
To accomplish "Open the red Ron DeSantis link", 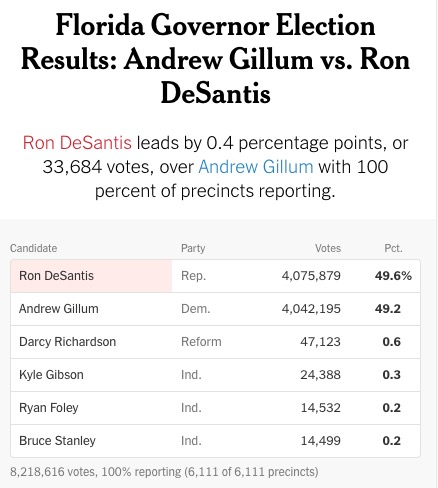I will click(77, 143).
